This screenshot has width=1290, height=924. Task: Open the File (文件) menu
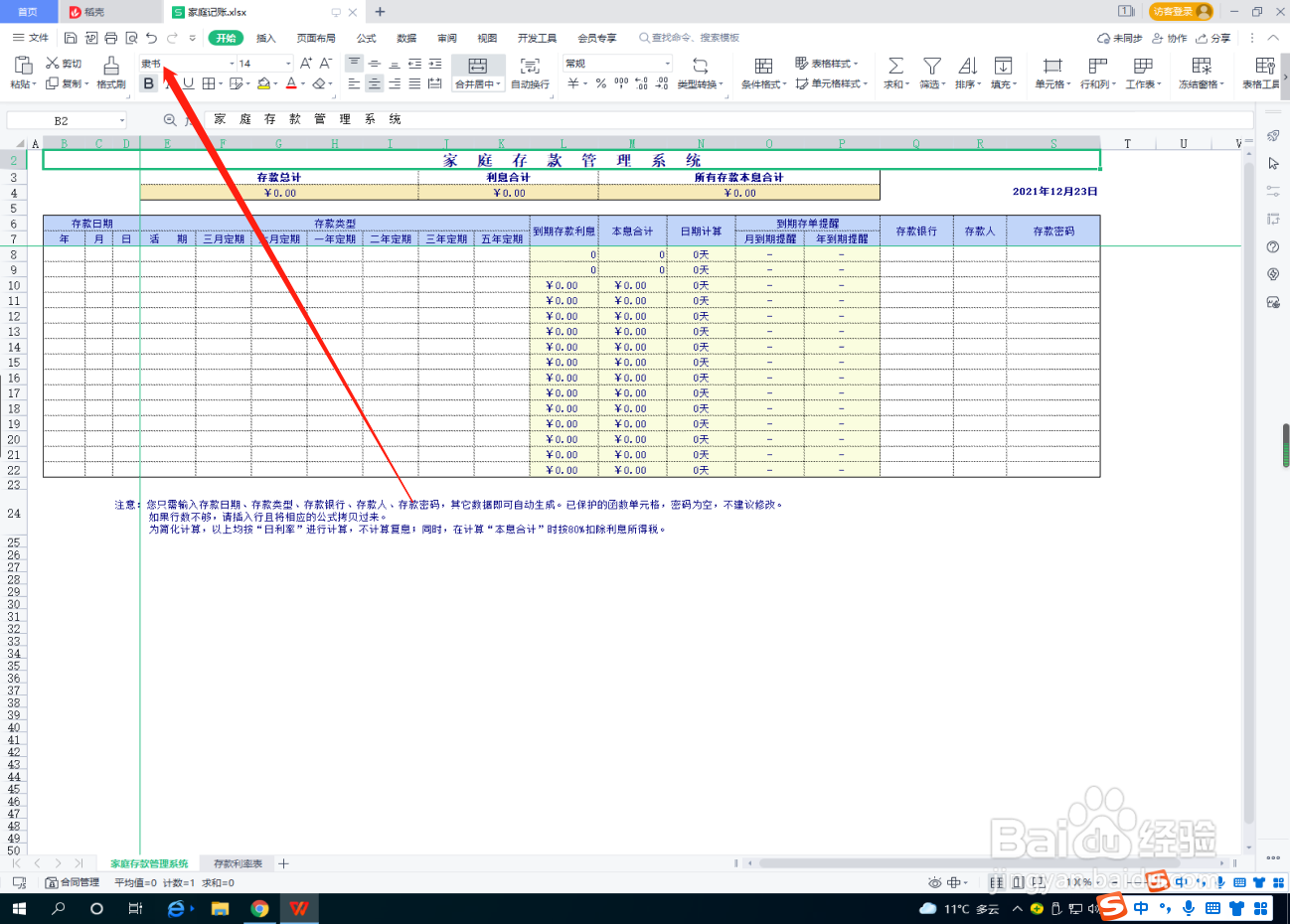click(x=31, y=38)
